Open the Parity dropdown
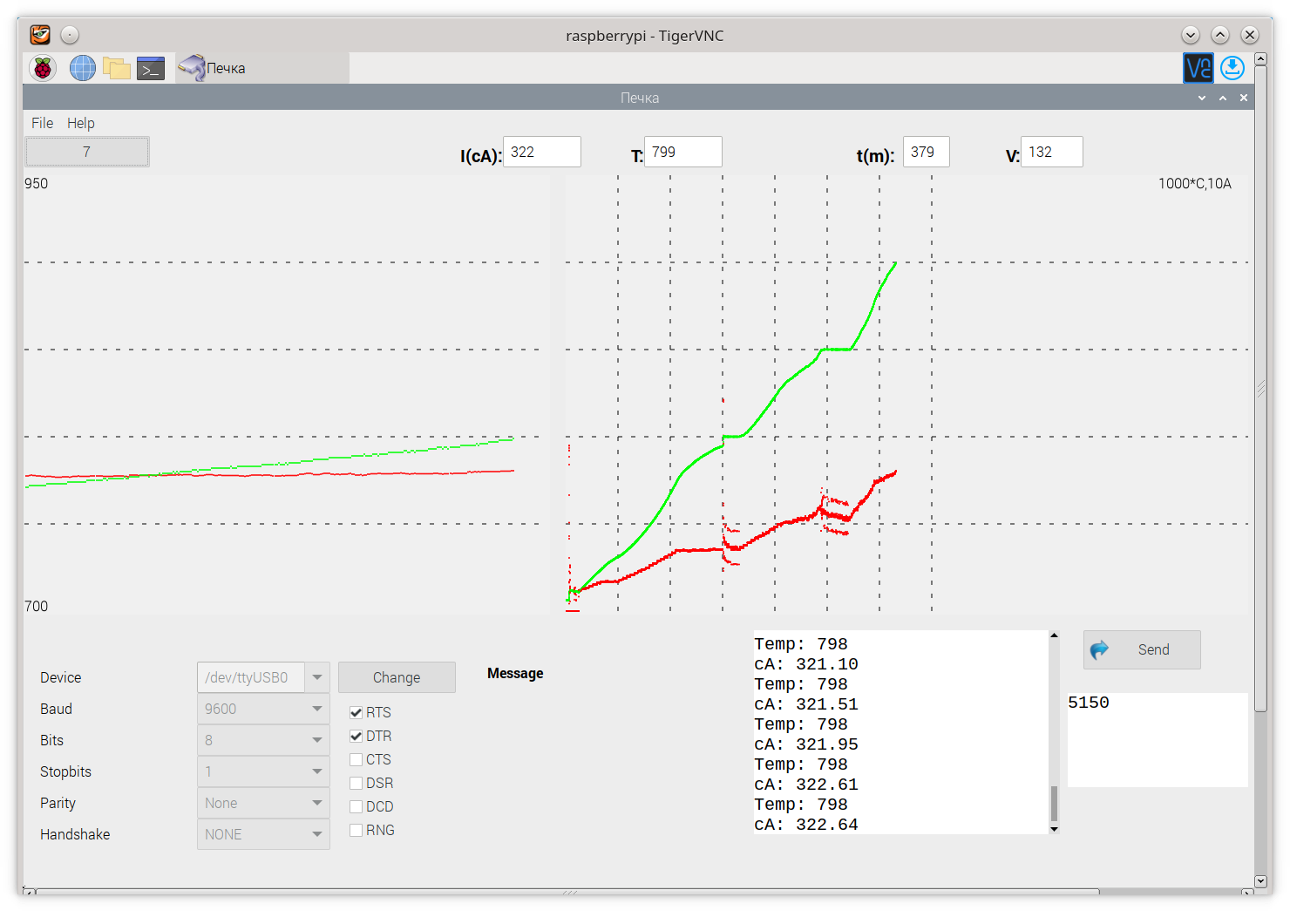1290x924 pixels. point(316,803)
